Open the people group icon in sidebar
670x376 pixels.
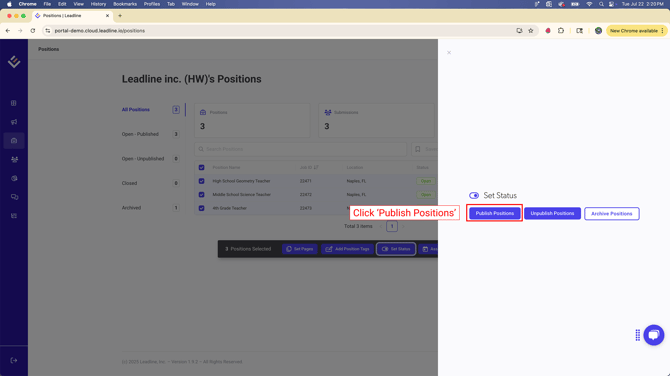point(14,159)
